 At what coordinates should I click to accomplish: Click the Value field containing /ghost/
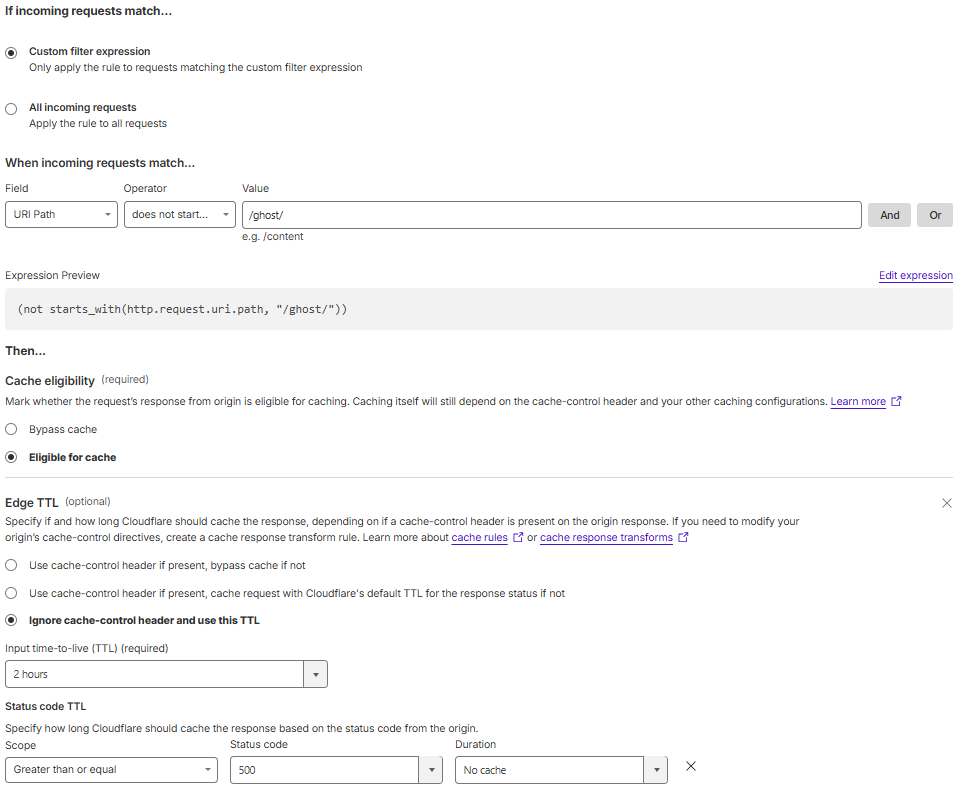(x=550, y=214)
